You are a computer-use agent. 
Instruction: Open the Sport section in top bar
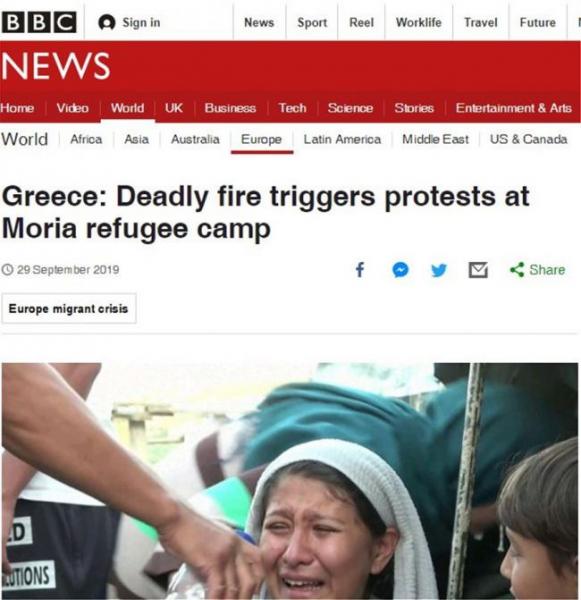312,23
